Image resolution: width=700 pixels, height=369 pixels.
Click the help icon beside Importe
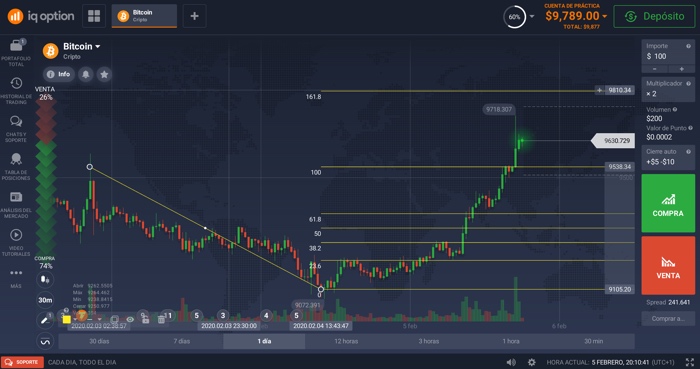688,46
